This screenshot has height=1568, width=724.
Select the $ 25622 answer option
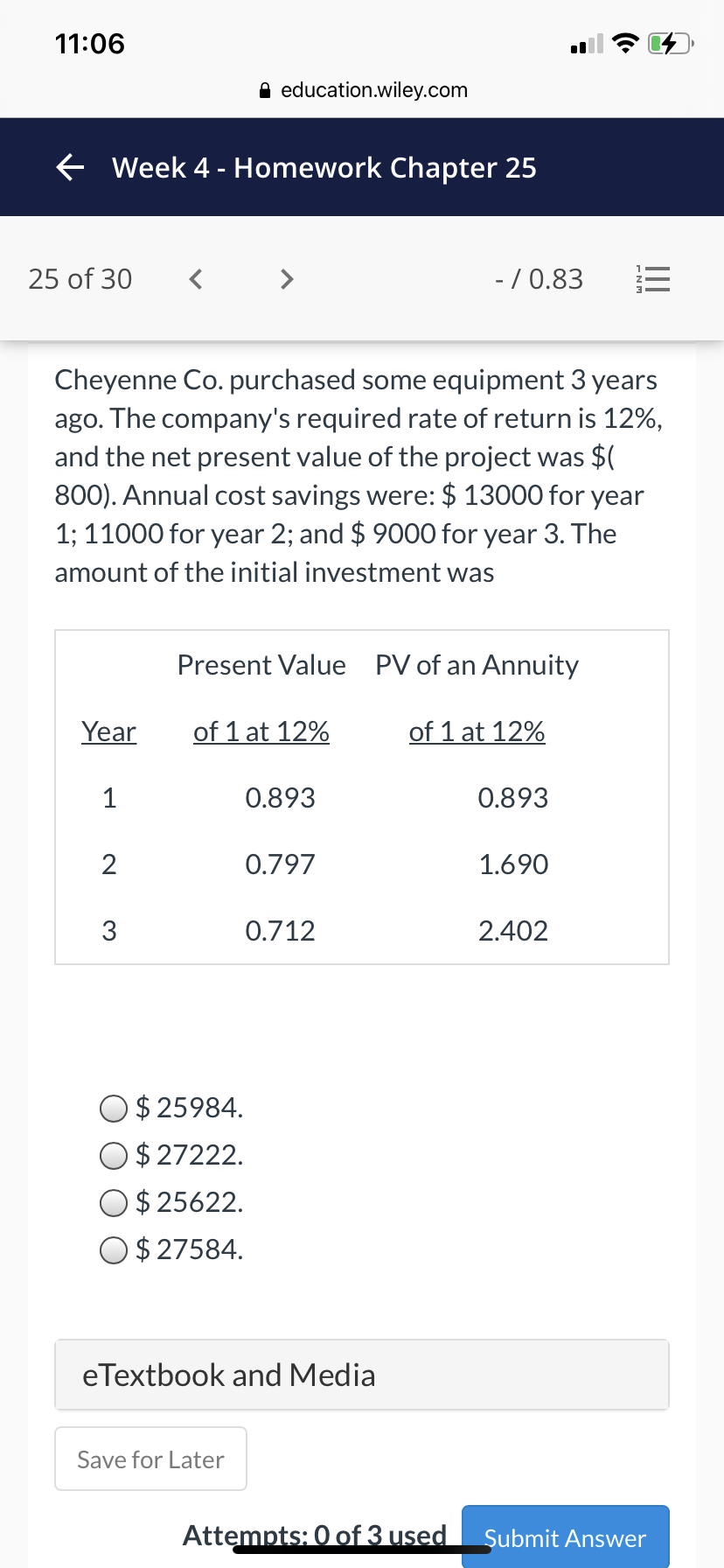coord(172,1202)
